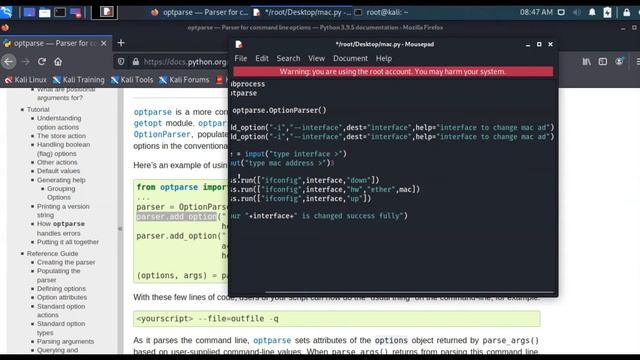
Task: Open Kali Linux bookmark
Action: [25, 80]
